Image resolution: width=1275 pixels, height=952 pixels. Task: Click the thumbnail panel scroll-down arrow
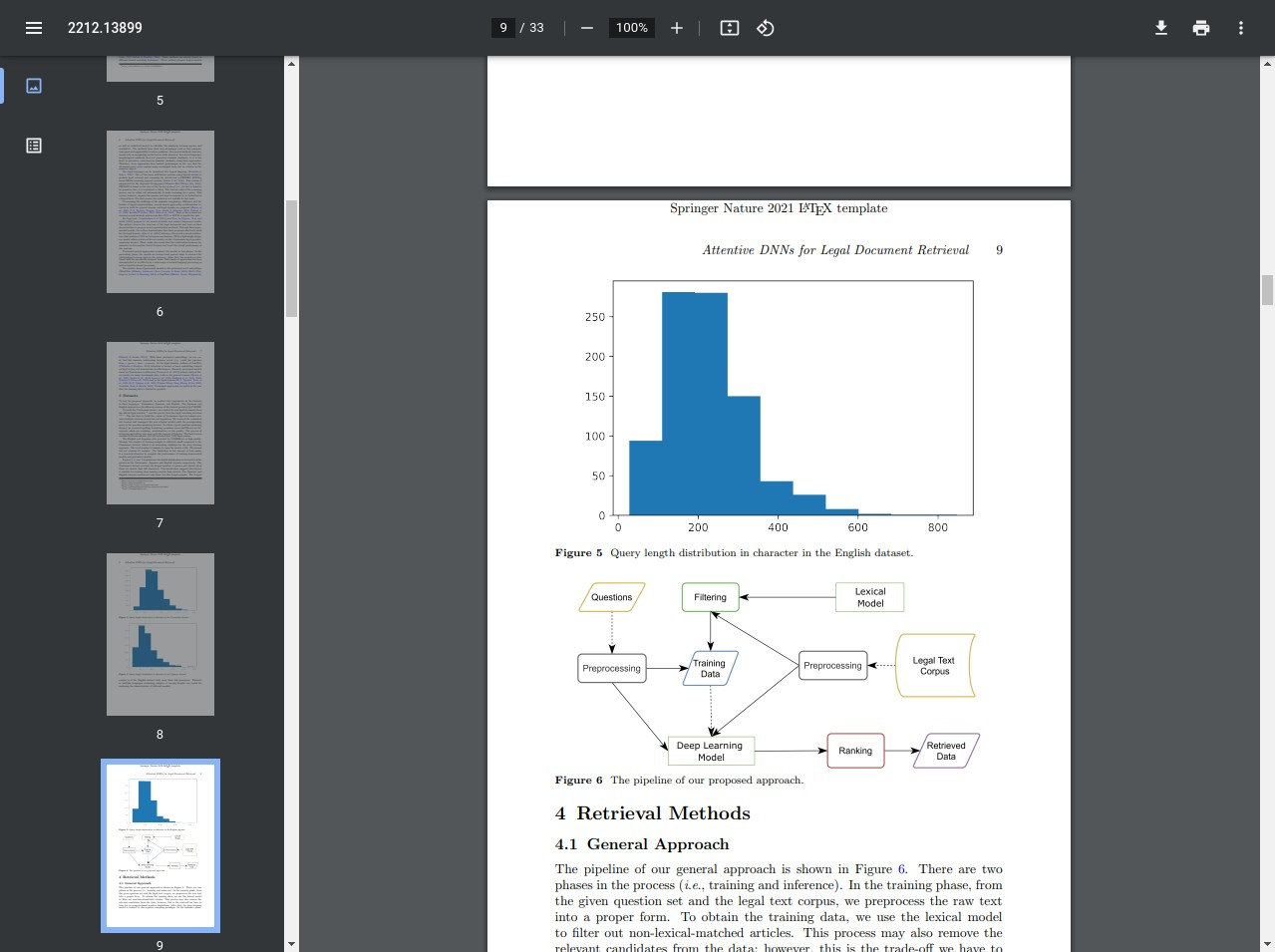pyautogui.click(x=291, y=944)
